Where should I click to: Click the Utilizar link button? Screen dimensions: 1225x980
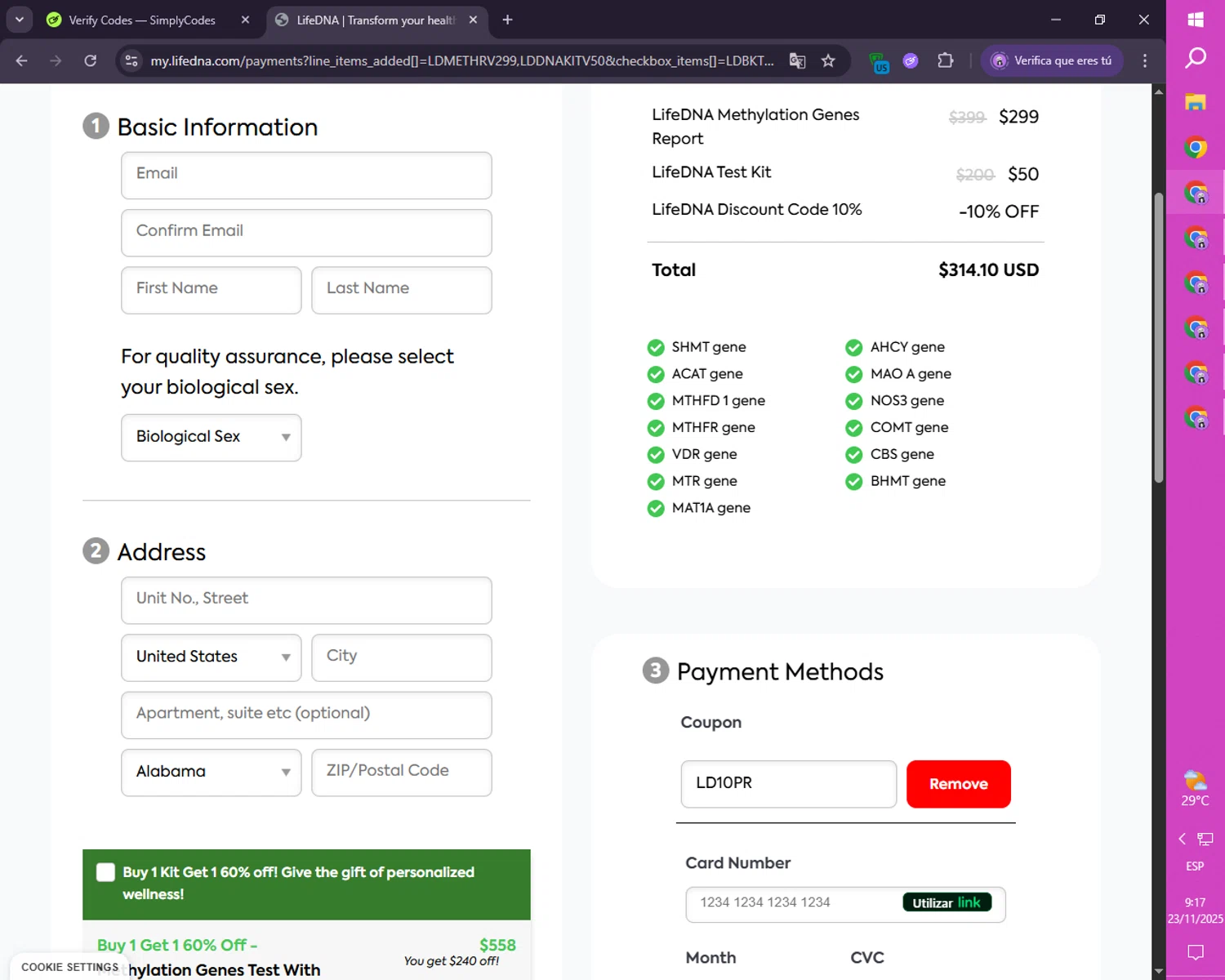click(x=947, y=902)
